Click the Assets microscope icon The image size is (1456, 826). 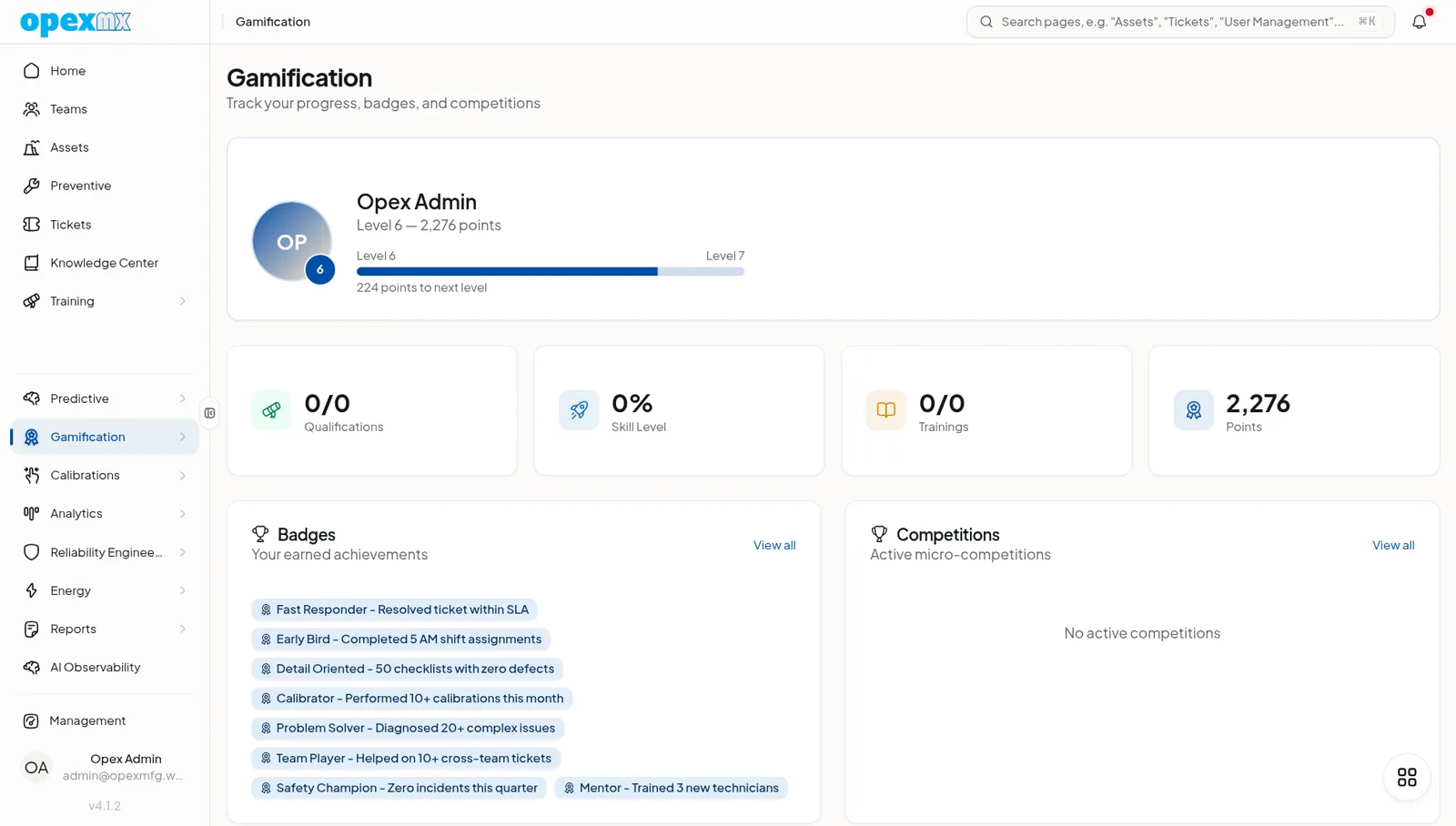pos(32,147)
